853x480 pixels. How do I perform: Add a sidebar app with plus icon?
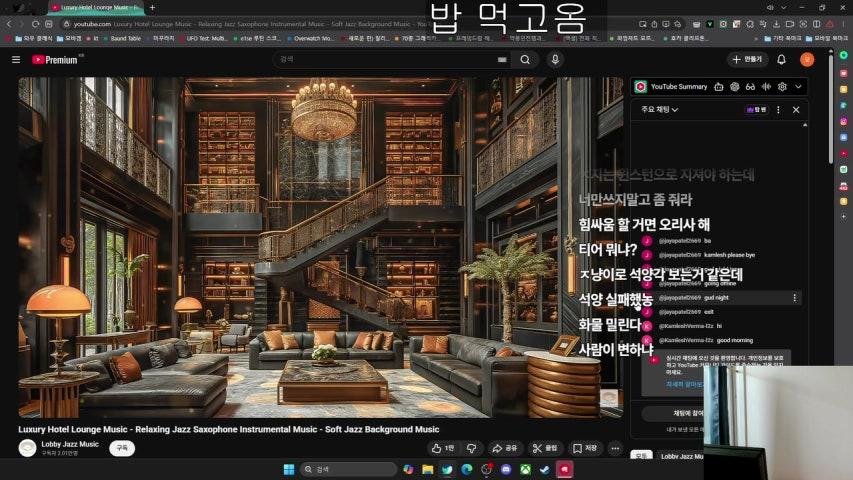843,216
